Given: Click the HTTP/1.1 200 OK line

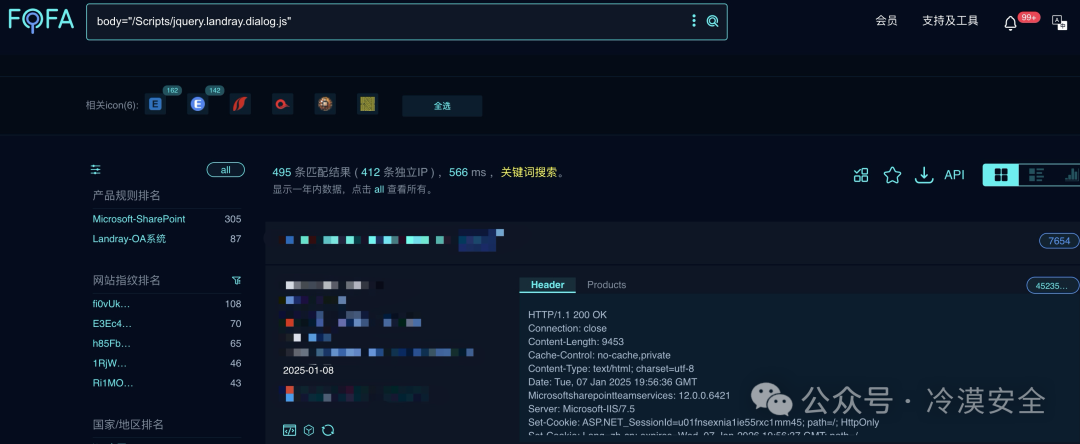Looking at the screenshot, I should [568, 315].
